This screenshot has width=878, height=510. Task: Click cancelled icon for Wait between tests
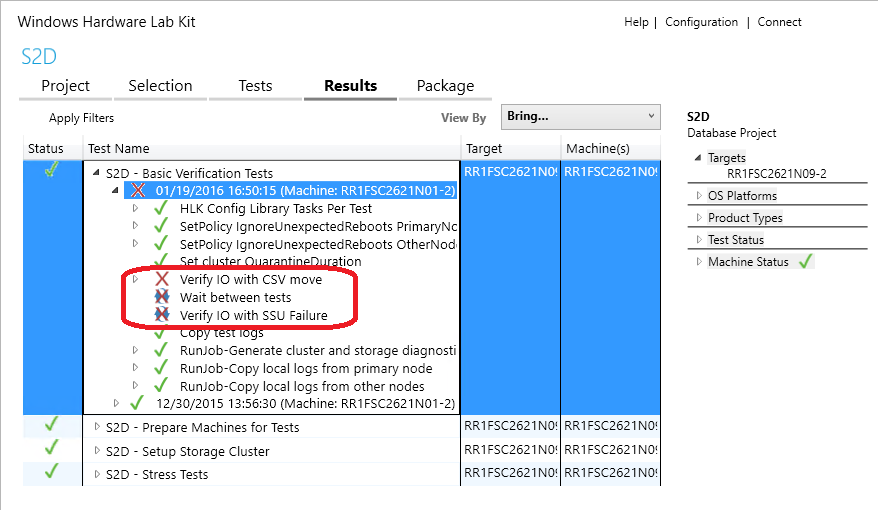(x=162, y=297)
